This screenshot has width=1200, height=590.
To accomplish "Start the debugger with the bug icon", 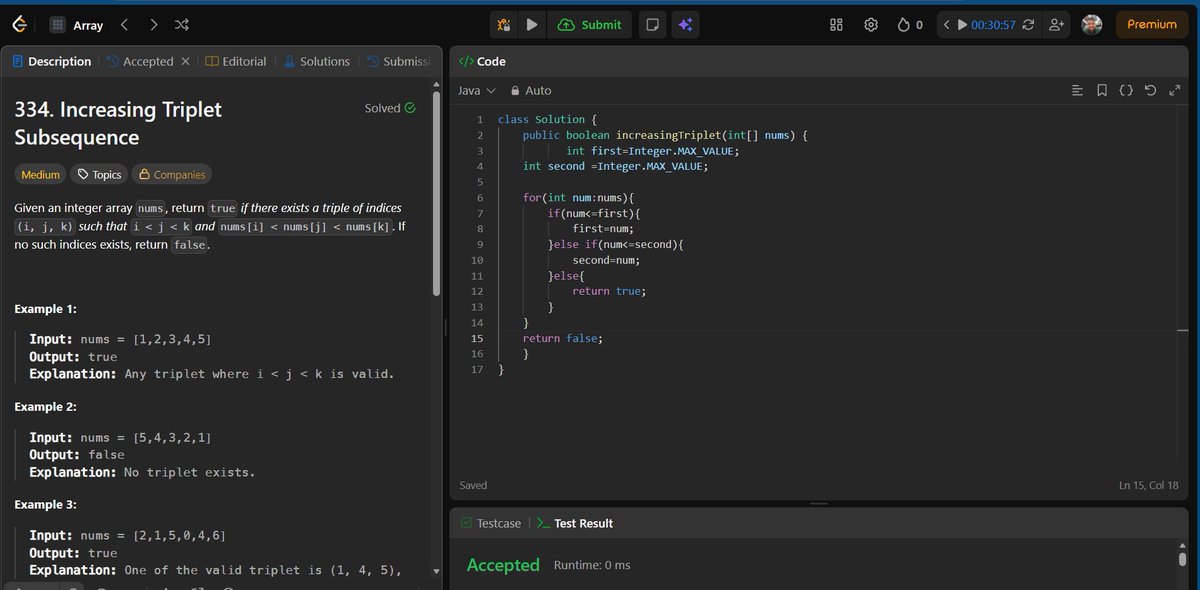I will tap(505, 25).
